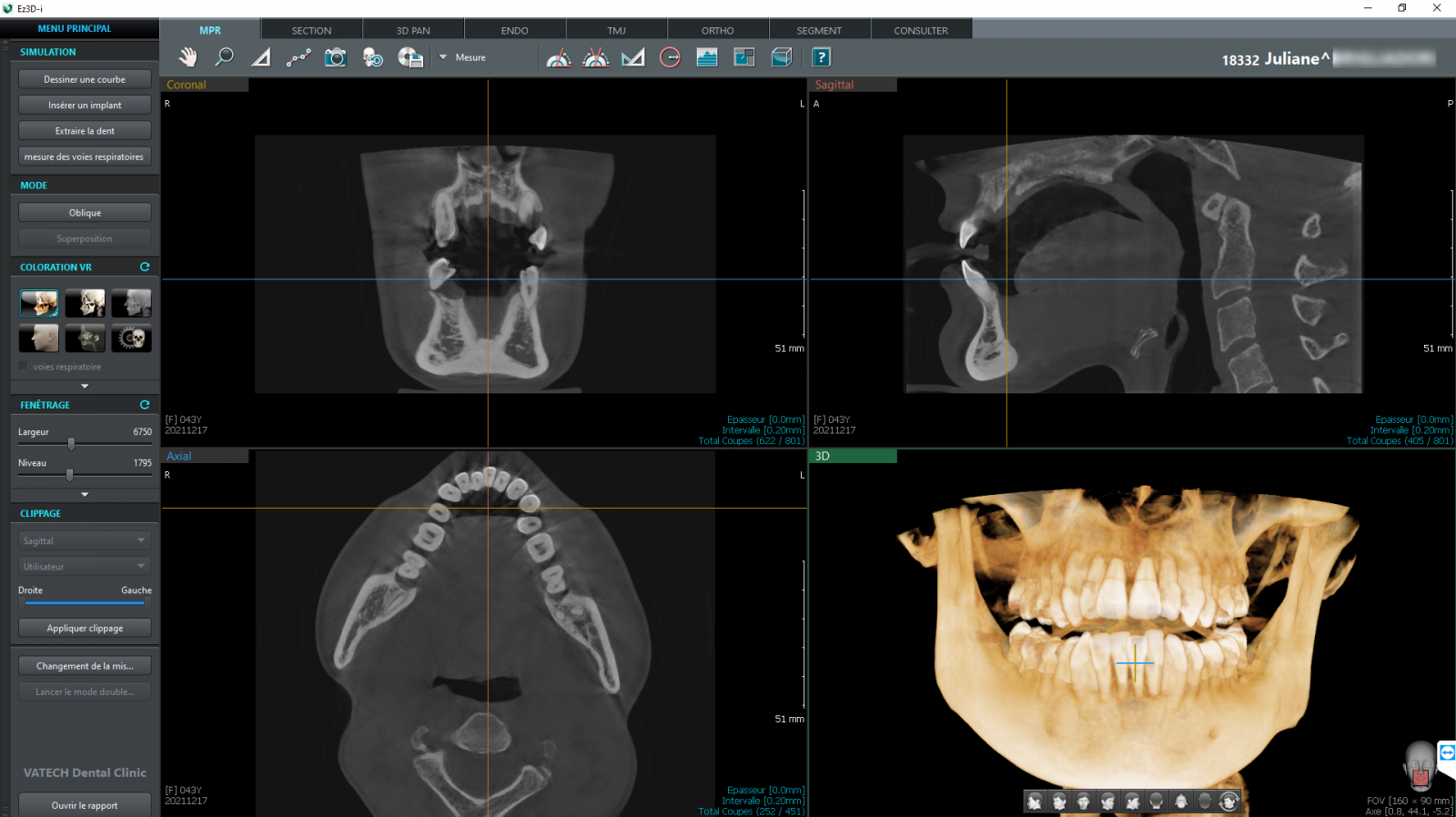Click the save to CD icon
Screen dimensions: 1456x817
tap(410, 58)
